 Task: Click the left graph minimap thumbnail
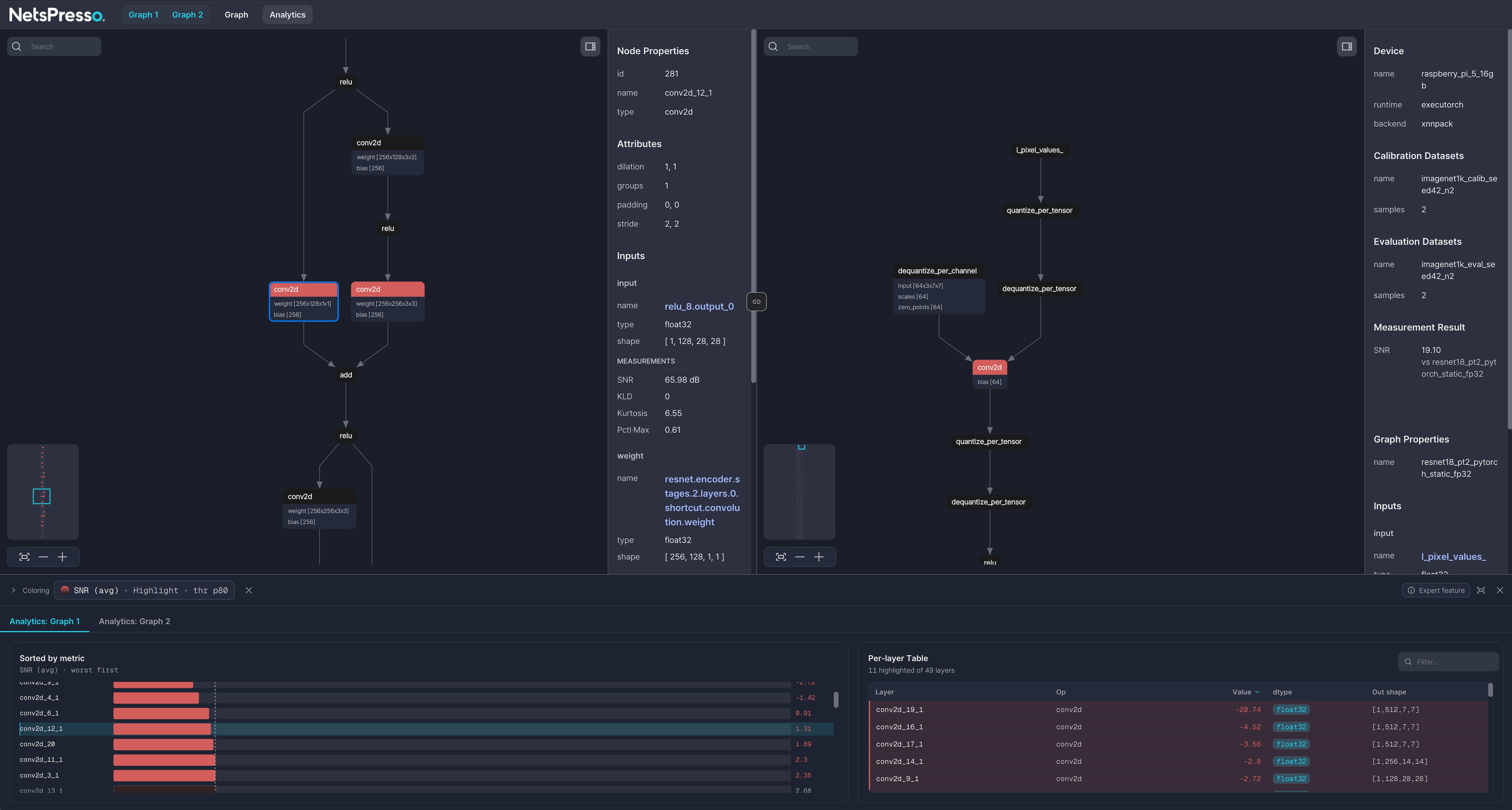[43, 492]
